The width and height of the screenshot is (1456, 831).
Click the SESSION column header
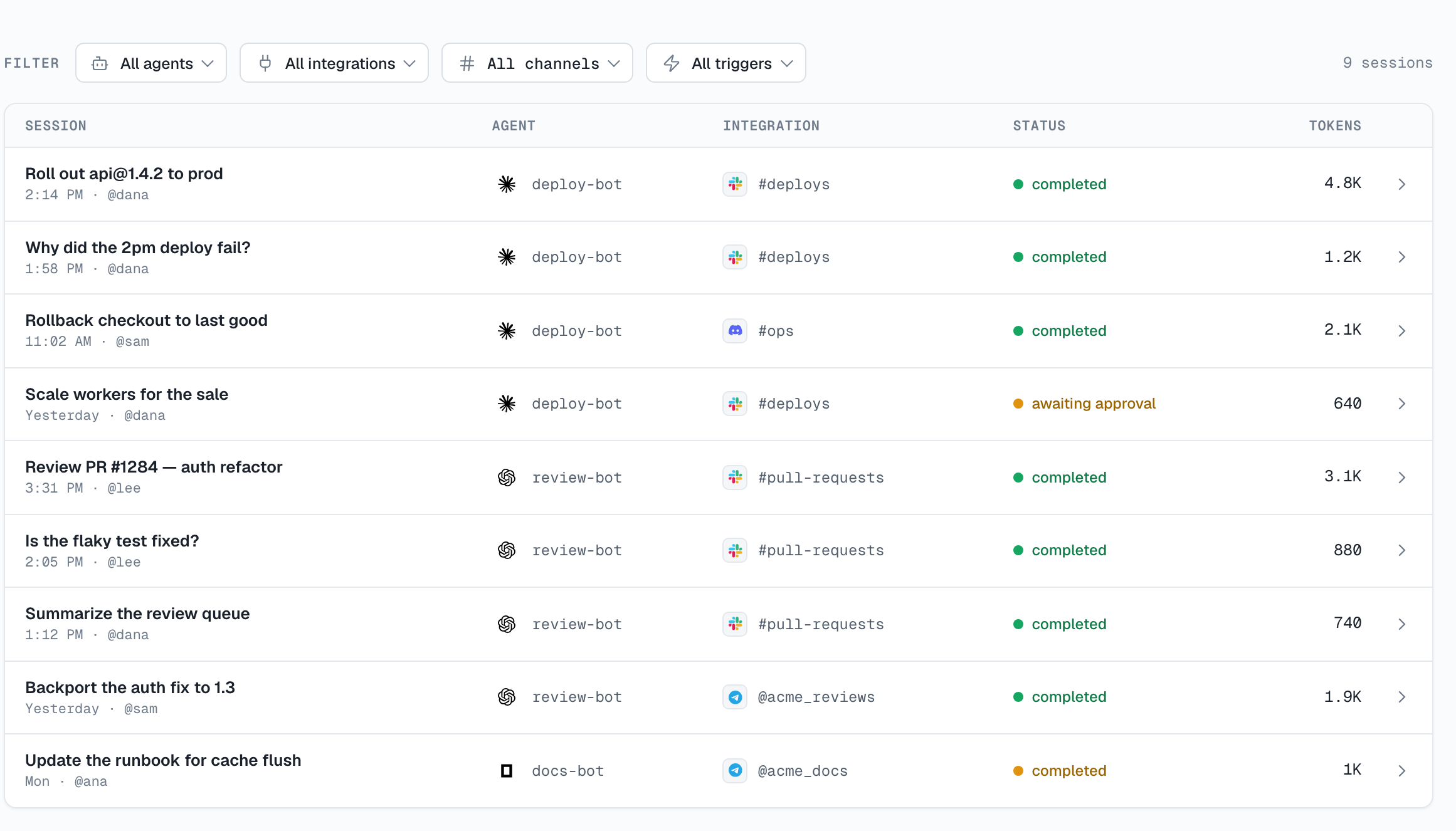56,126
